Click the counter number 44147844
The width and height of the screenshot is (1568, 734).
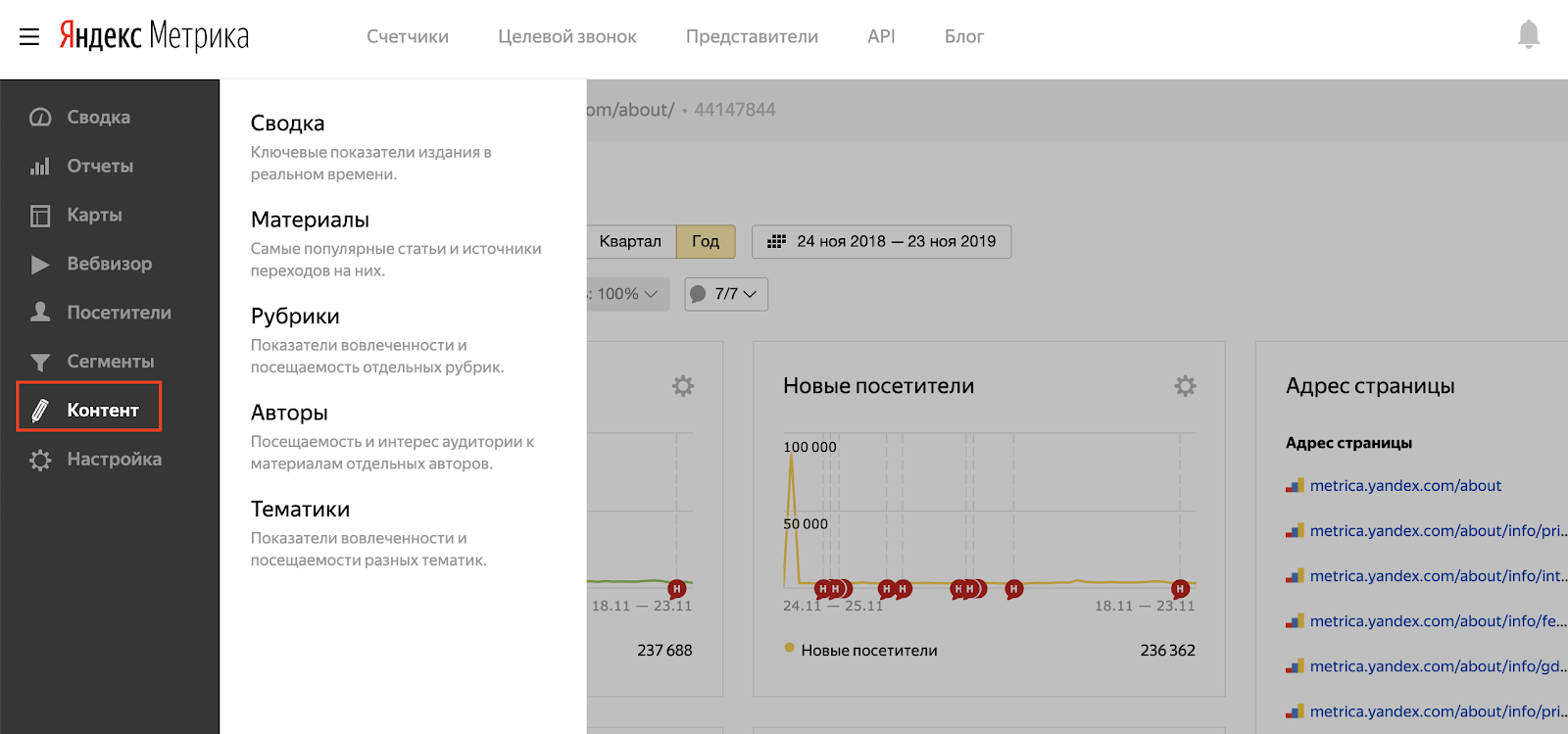[x=735, y=110]
